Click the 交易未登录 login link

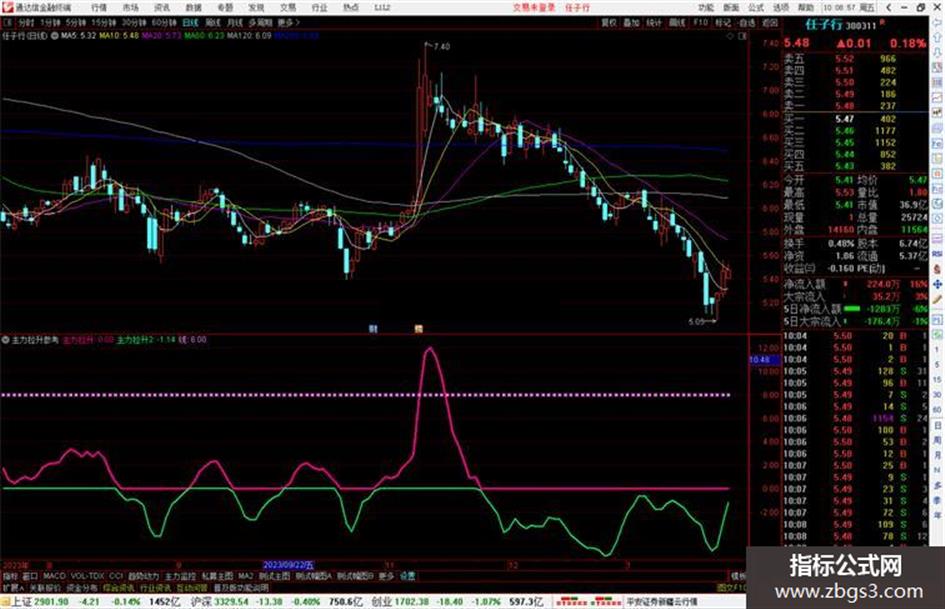click(534, 7)
